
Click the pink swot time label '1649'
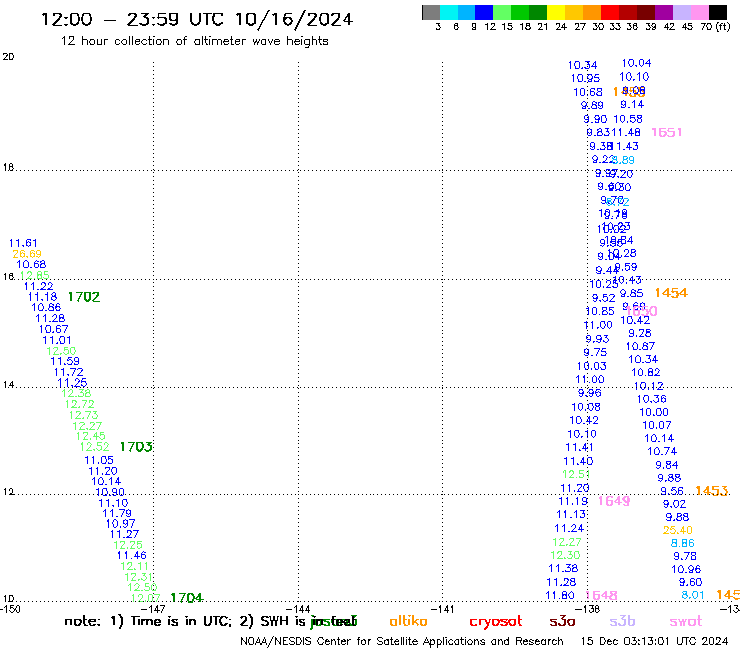click(x=614, y=501)
